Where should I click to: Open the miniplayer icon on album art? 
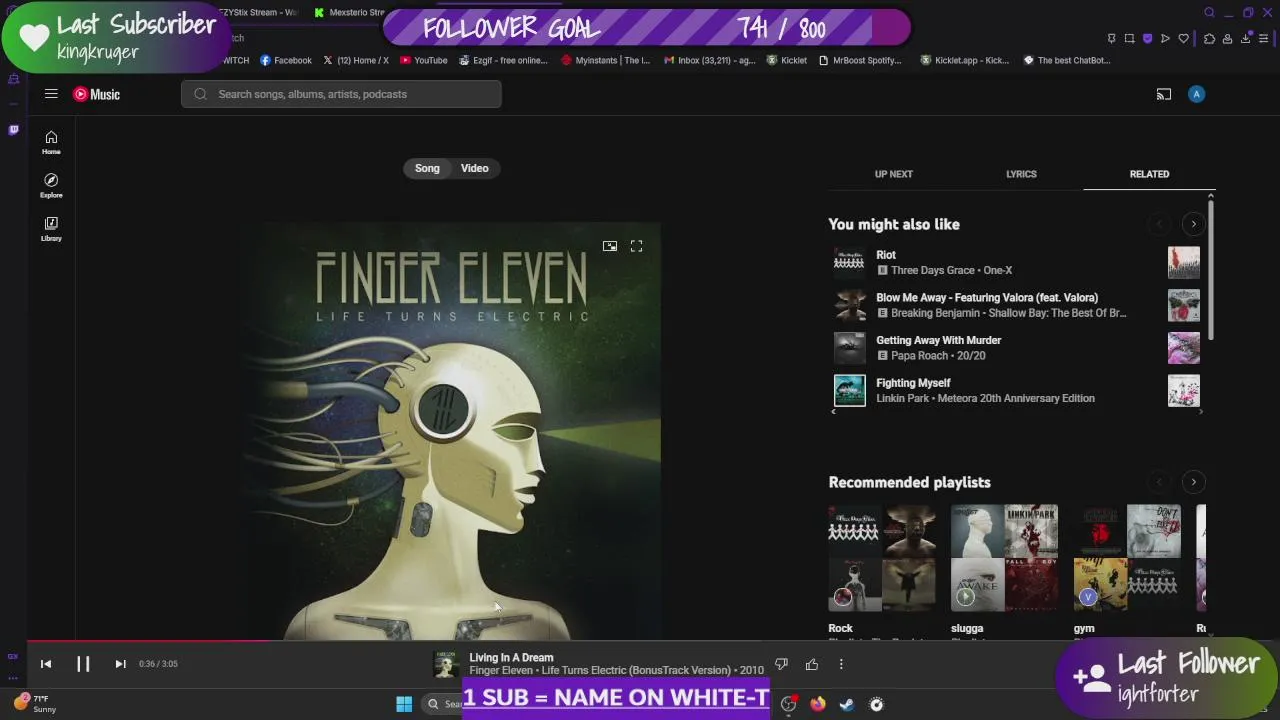point(610,246)
